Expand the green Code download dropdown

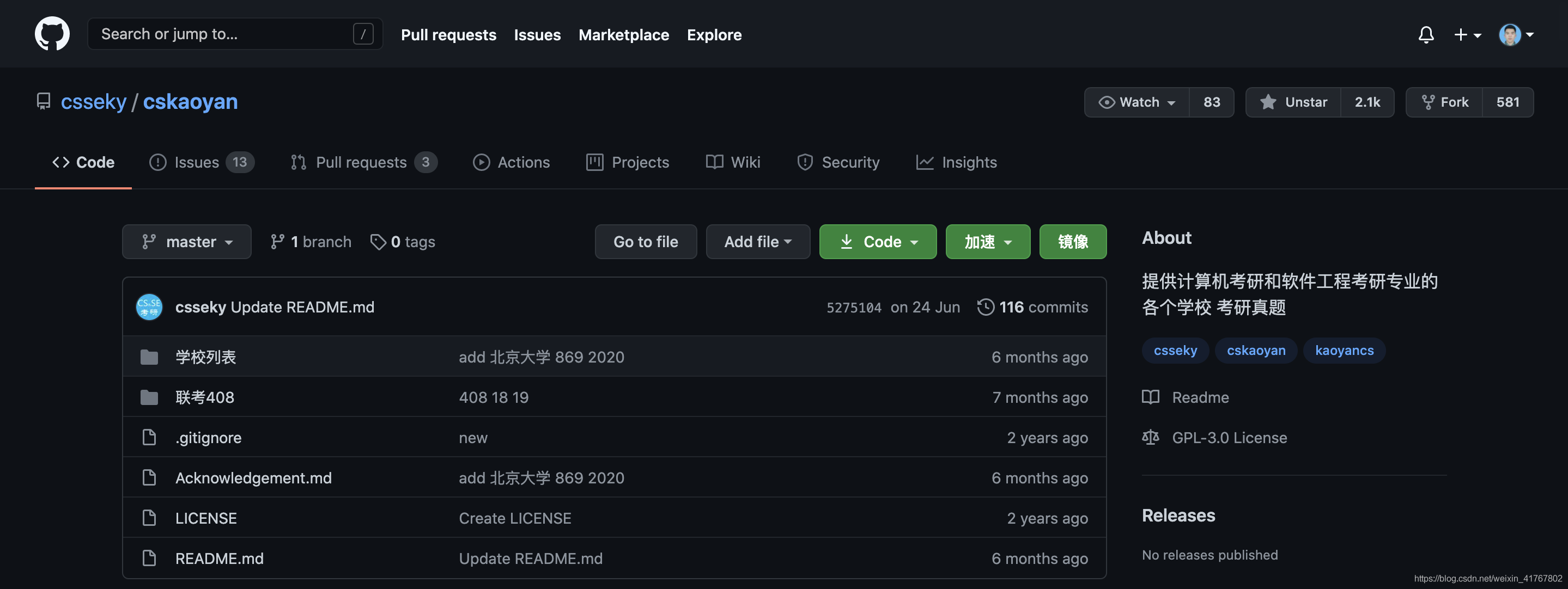[878, 242]
